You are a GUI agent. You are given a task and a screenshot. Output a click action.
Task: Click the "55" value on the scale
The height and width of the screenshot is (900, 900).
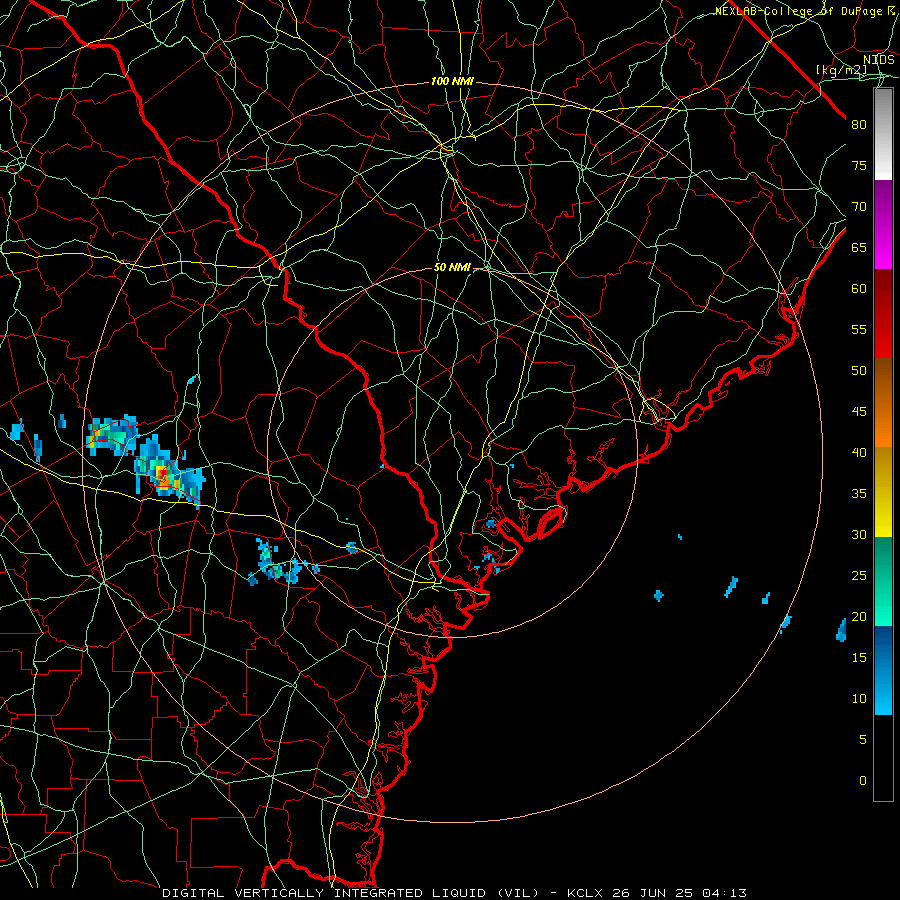[859, 329]
